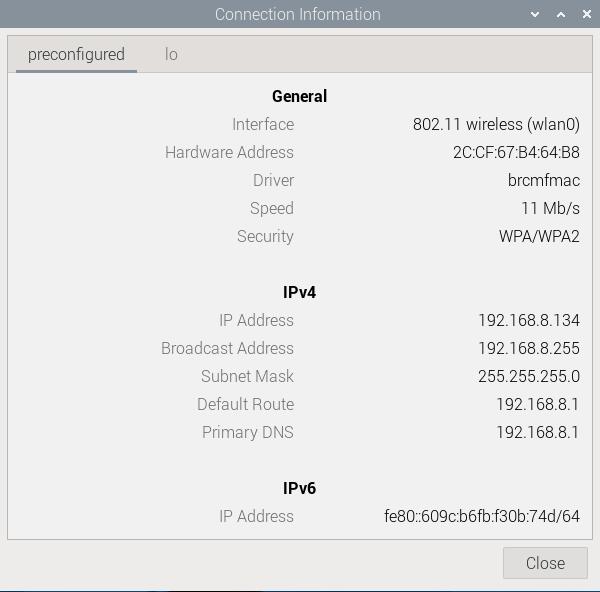
Task: Click the Connection Information title bar
Action: 298,15
